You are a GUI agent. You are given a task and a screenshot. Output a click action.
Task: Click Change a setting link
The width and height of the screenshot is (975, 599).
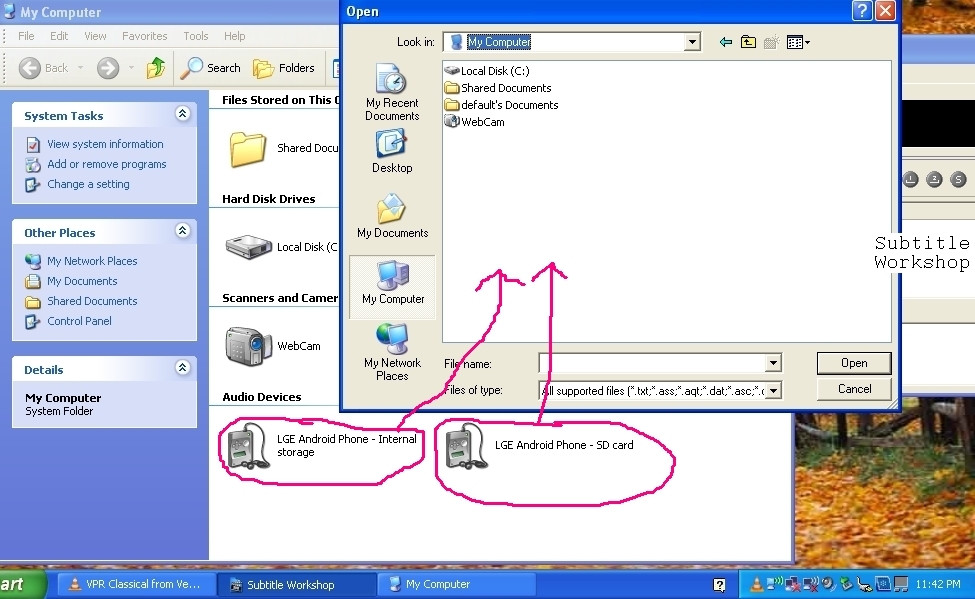click(88, 184)
